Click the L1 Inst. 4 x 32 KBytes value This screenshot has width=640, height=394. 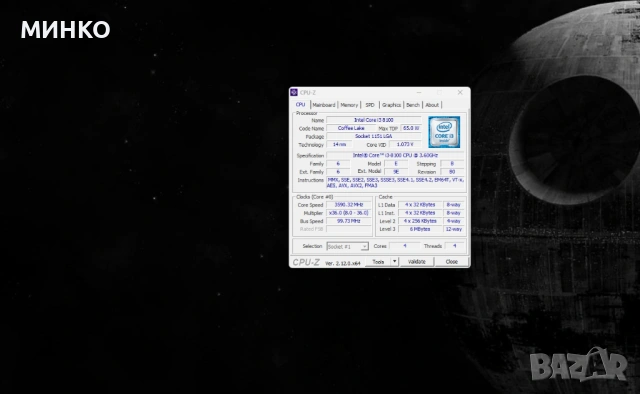[x=420, y=213]
